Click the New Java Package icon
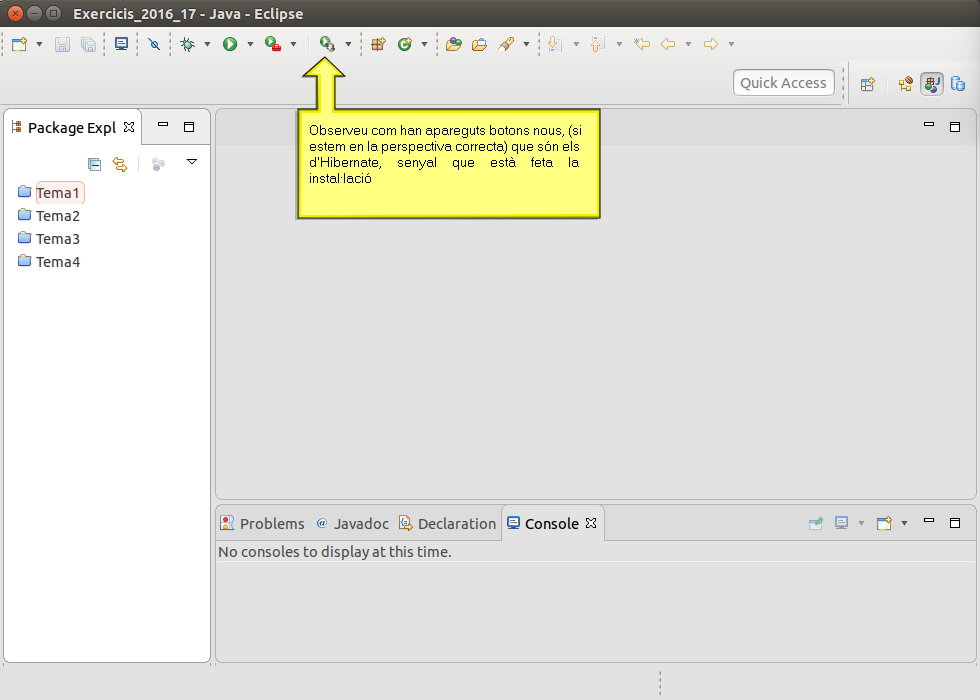The width and height of the screenshot is (980, 700). [378, 44]
